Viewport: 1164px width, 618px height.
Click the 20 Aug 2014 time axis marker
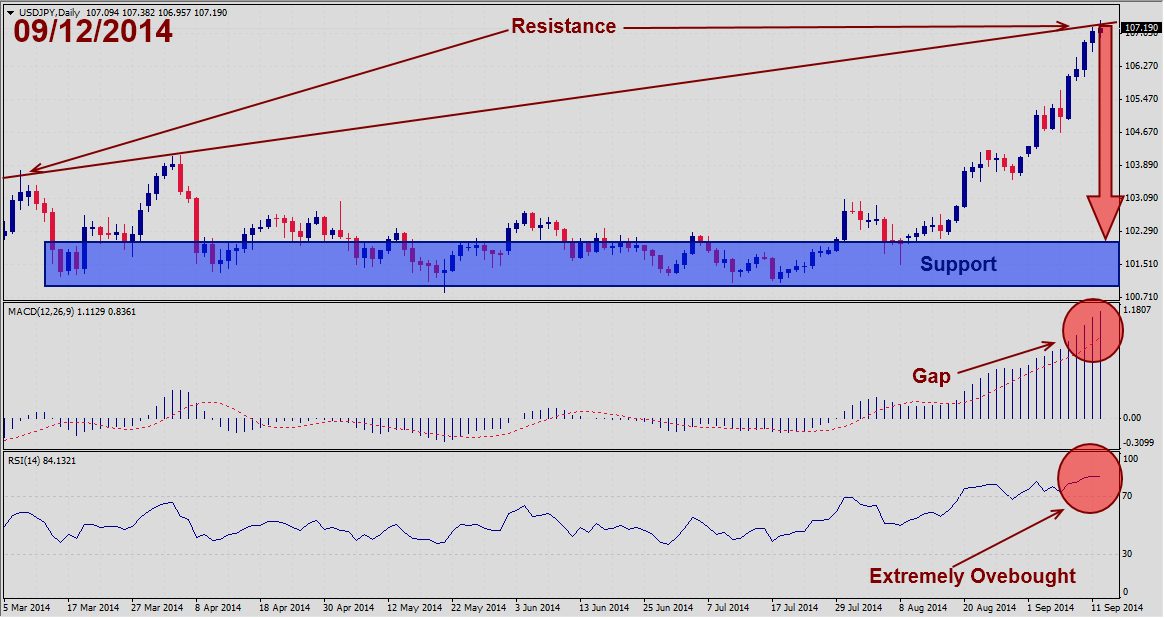coord(981,607)
